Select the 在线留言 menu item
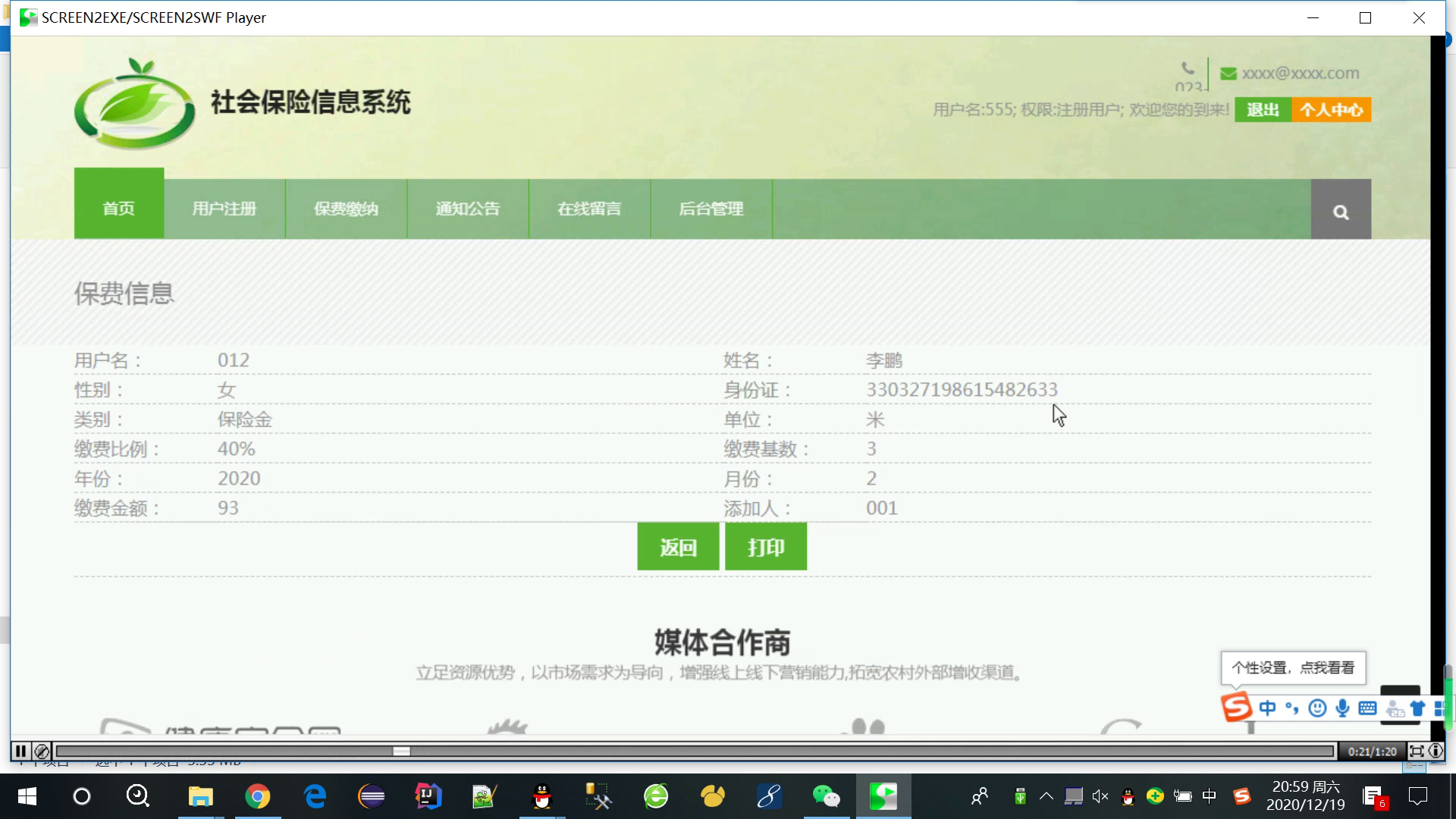Screen dimensions: 1456x819 pyautogui.click(x=589, y=209)
